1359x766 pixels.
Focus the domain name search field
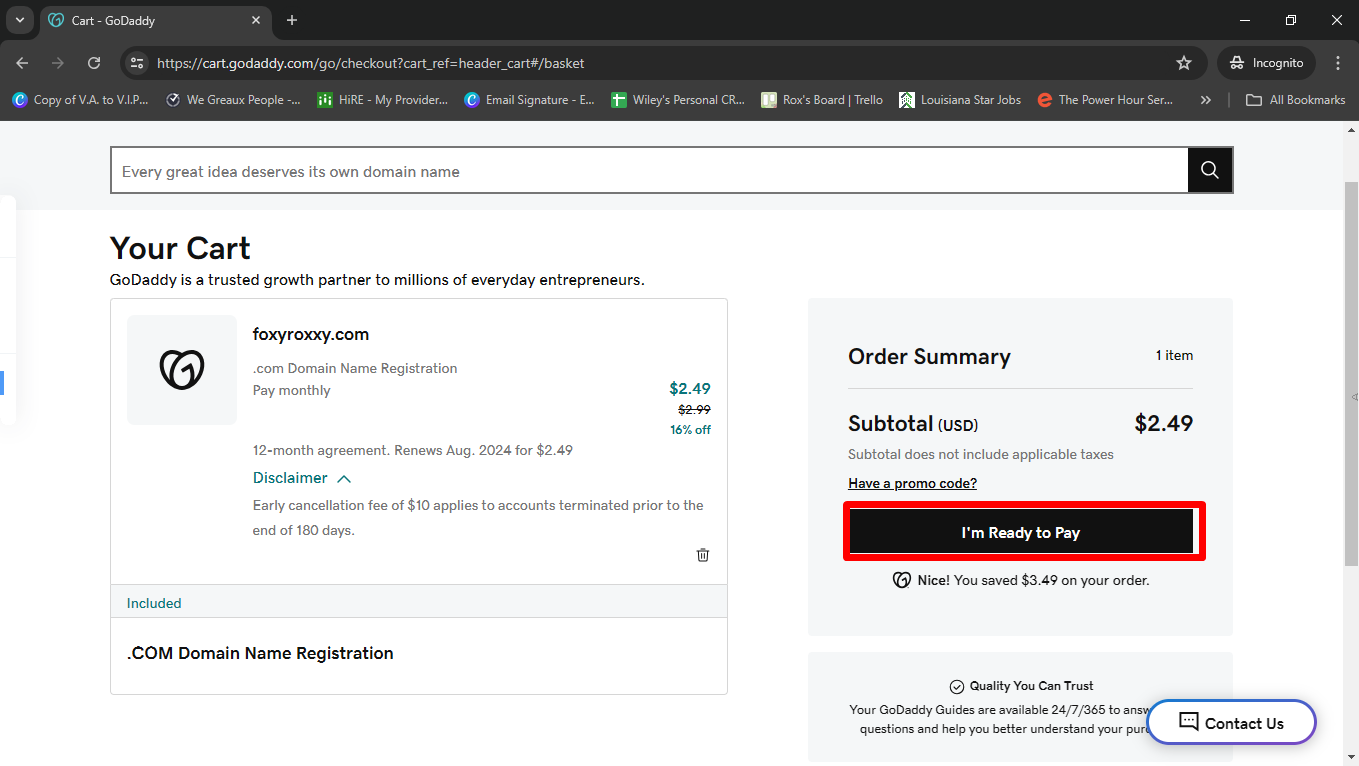[649, 171]
